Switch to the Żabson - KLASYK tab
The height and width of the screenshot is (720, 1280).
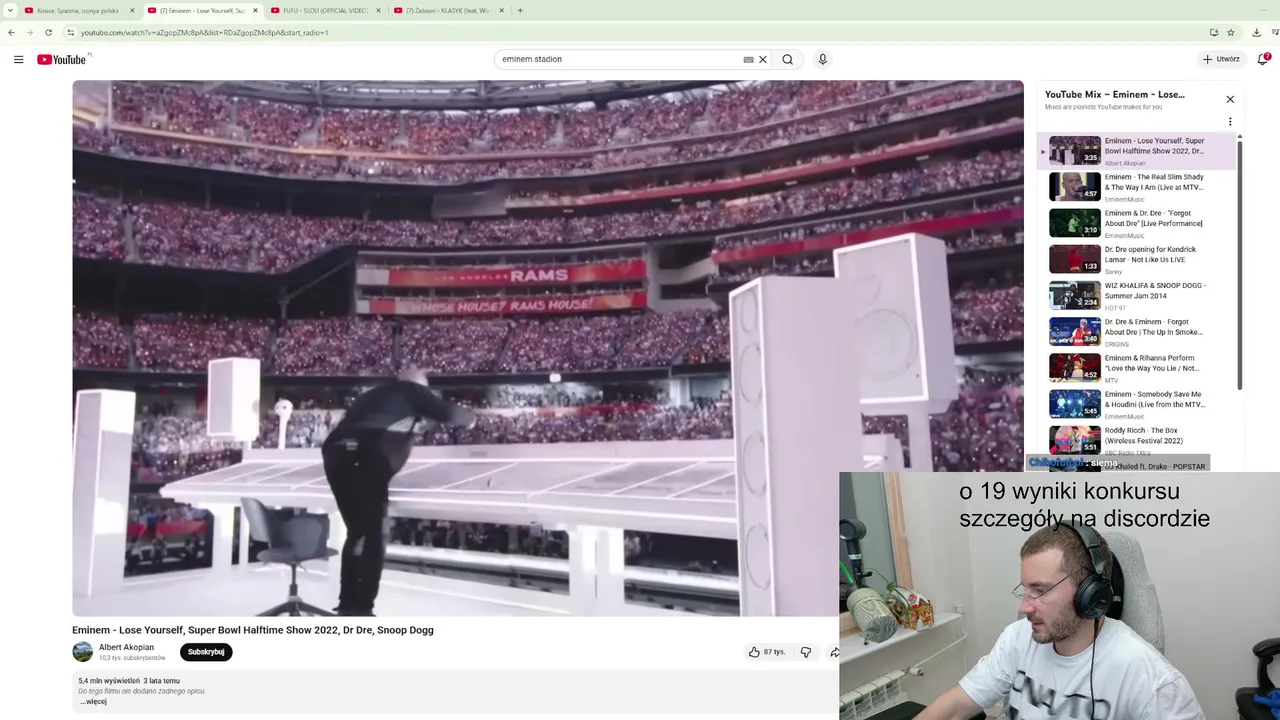click(449, 10)
